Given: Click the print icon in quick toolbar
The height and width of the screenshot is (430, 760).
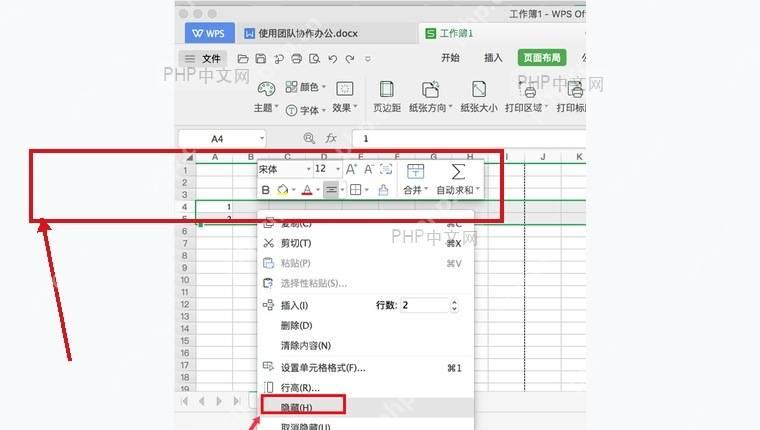Looking at the screenshot, I should click(296, 59).
